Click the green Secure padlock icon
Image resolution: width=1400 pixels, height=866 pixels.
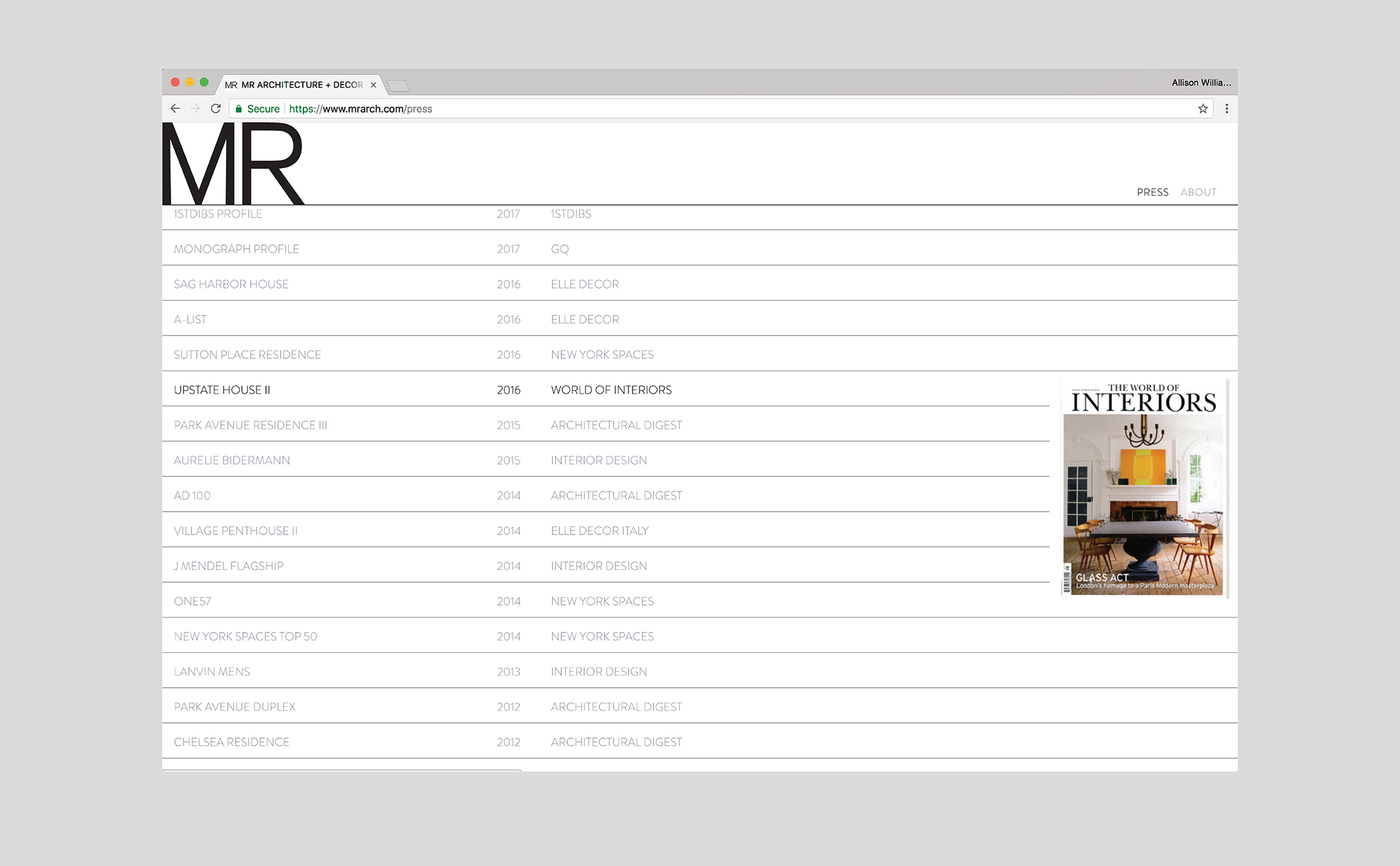(x=239, y=109)
